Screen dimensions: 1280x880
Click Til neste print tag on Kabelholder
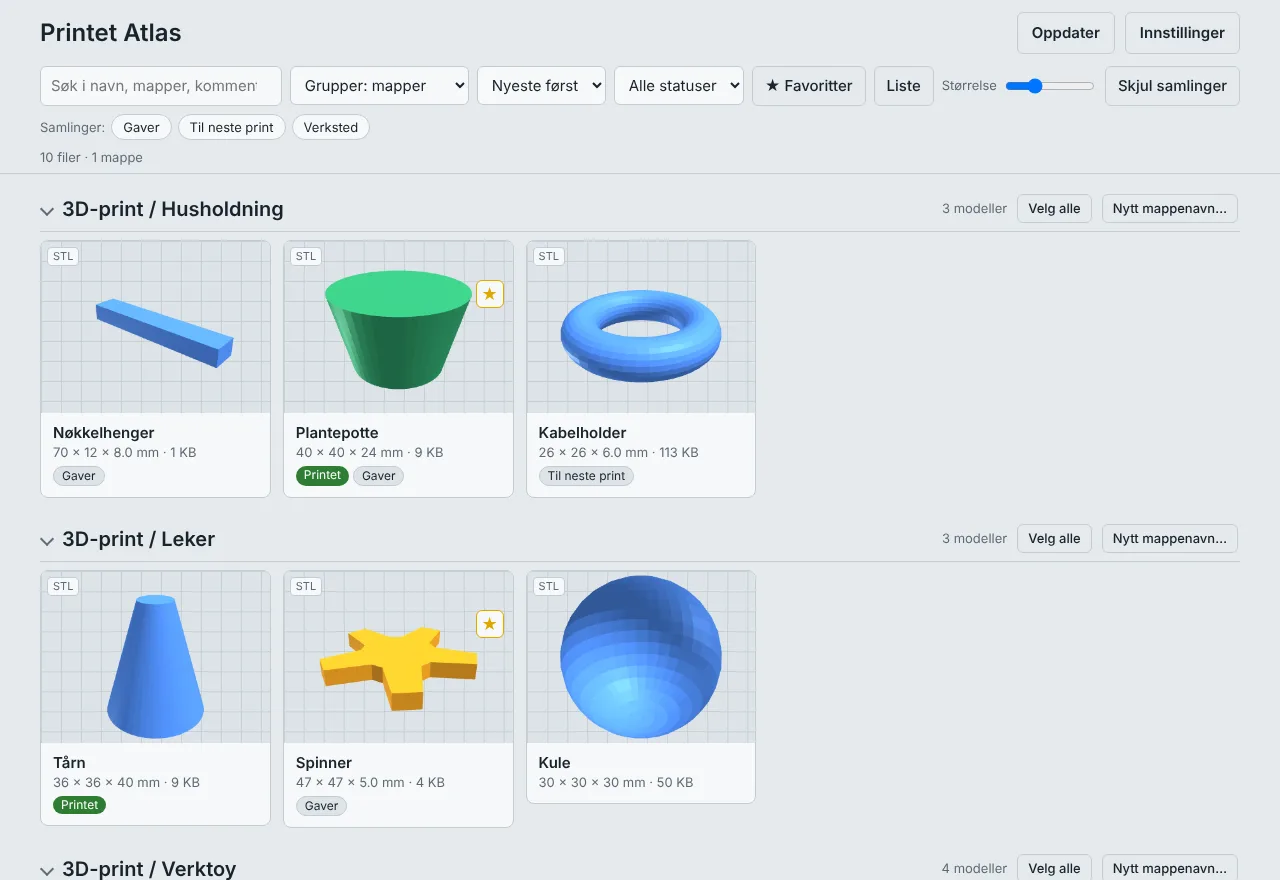pyautogui.click(x=586, y=476)
